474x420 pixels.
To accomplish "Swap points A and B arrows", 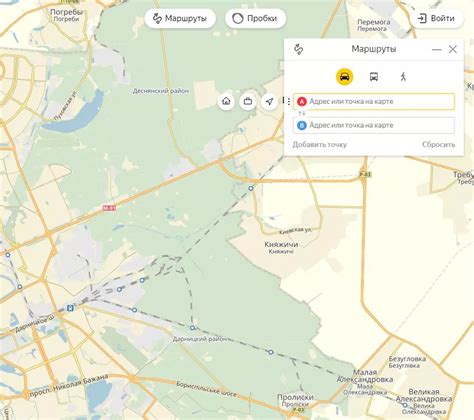I will coord(302,113).
